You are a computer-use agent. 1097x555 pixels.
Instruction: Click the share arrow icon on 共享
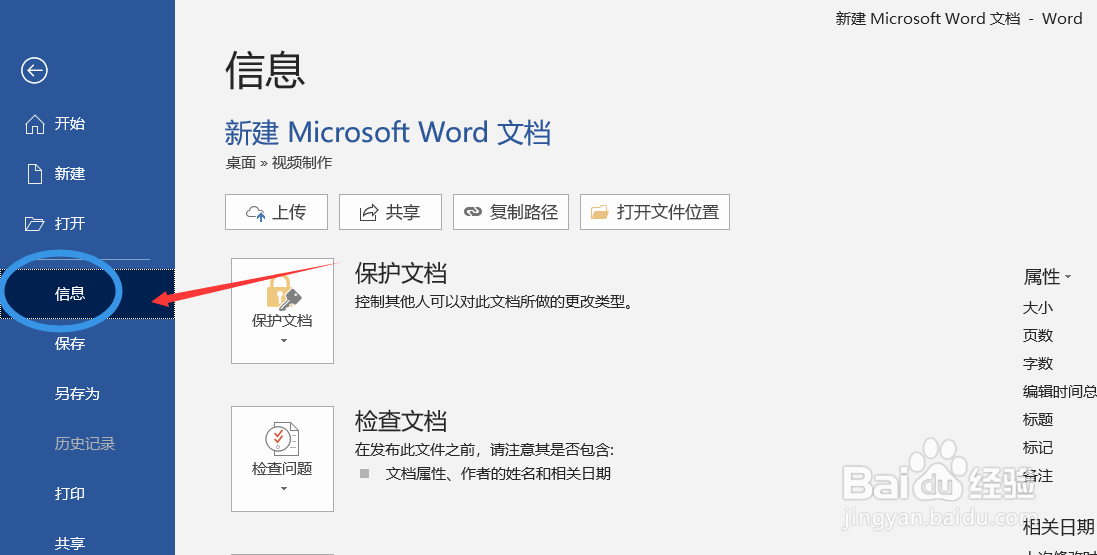[369, 213]
